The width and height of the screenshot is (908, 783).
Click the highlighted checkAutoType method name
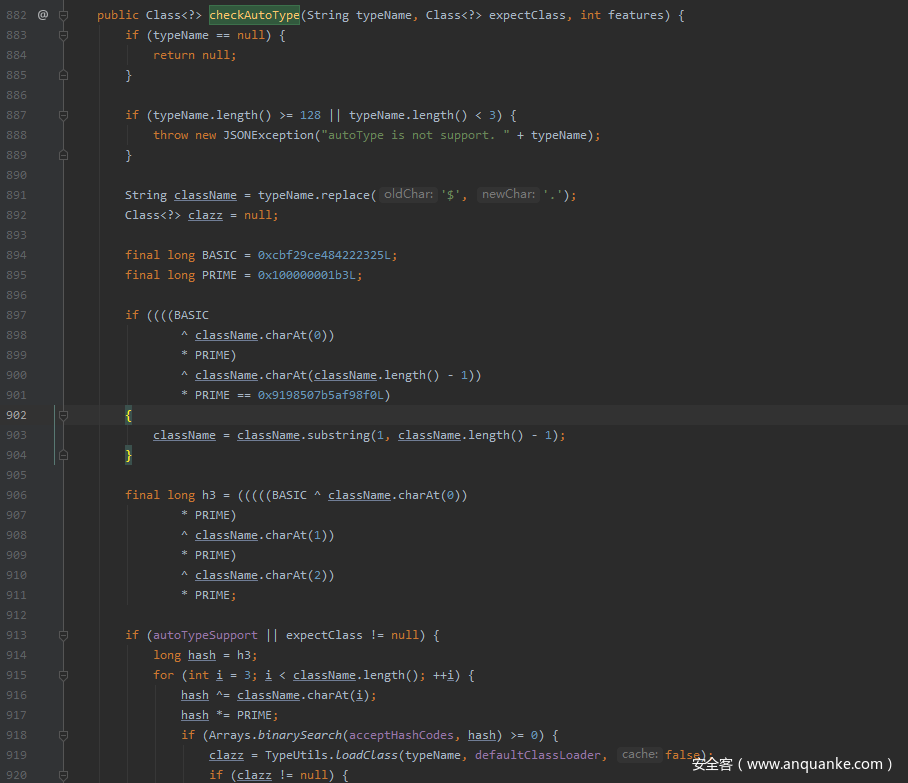(254, 15)
